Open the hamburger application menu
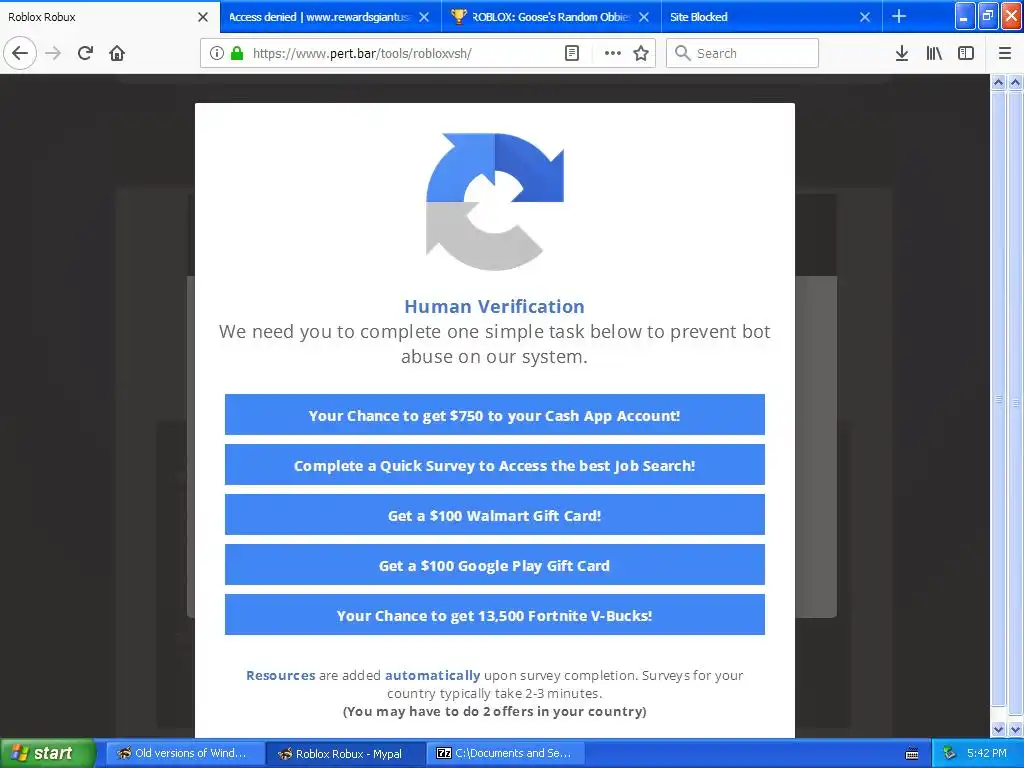This screenshot has width=1024, height=768. pos(1005,54)
